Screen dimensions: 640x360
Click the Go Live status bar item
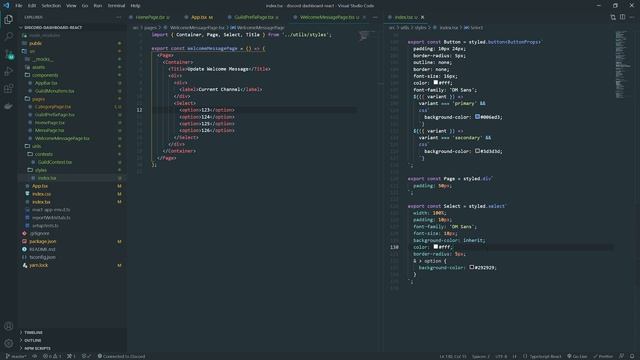click(577, 356)
